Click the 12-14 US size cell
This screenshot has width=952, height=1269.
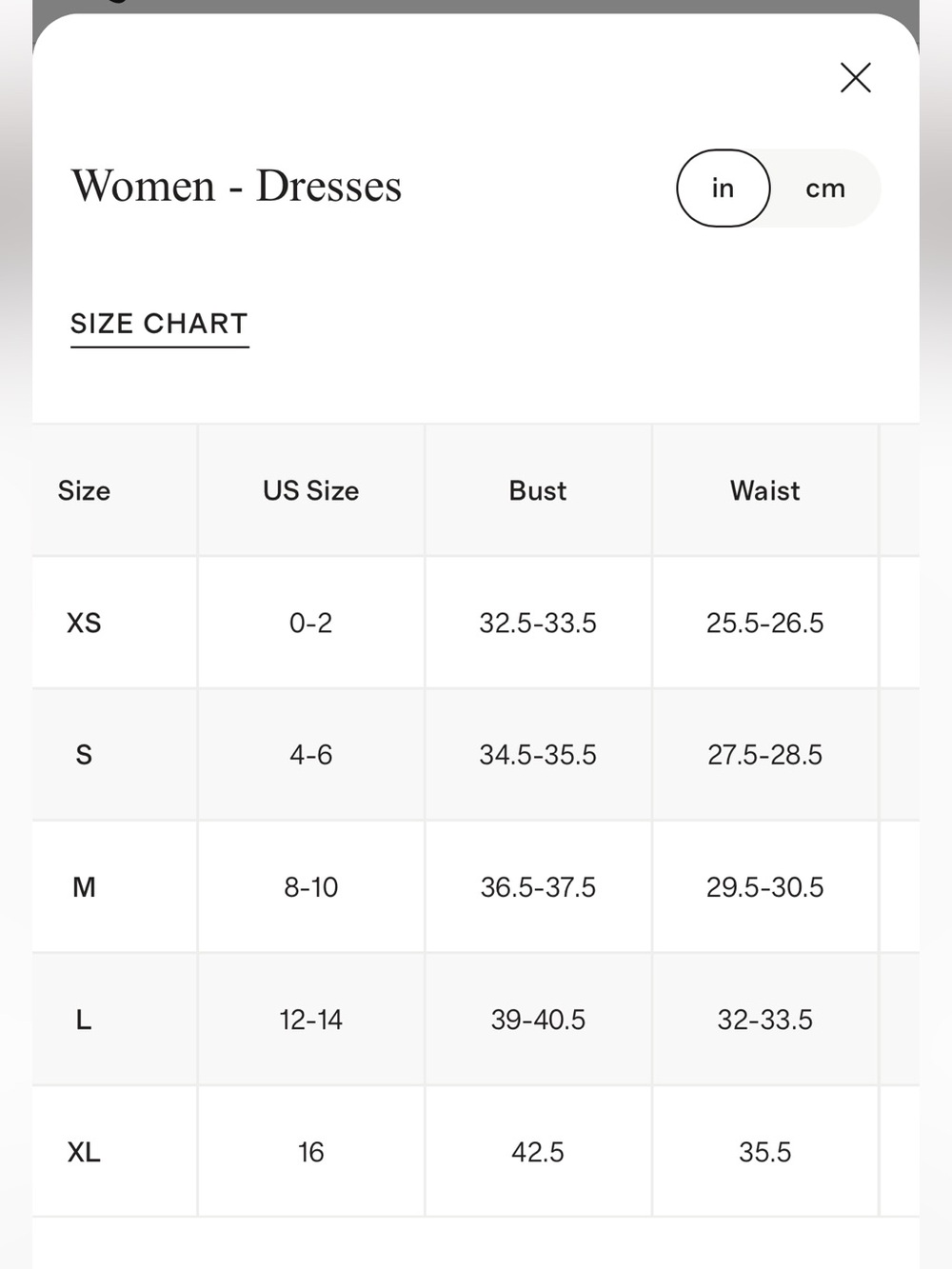click(x=311, y=1020)
